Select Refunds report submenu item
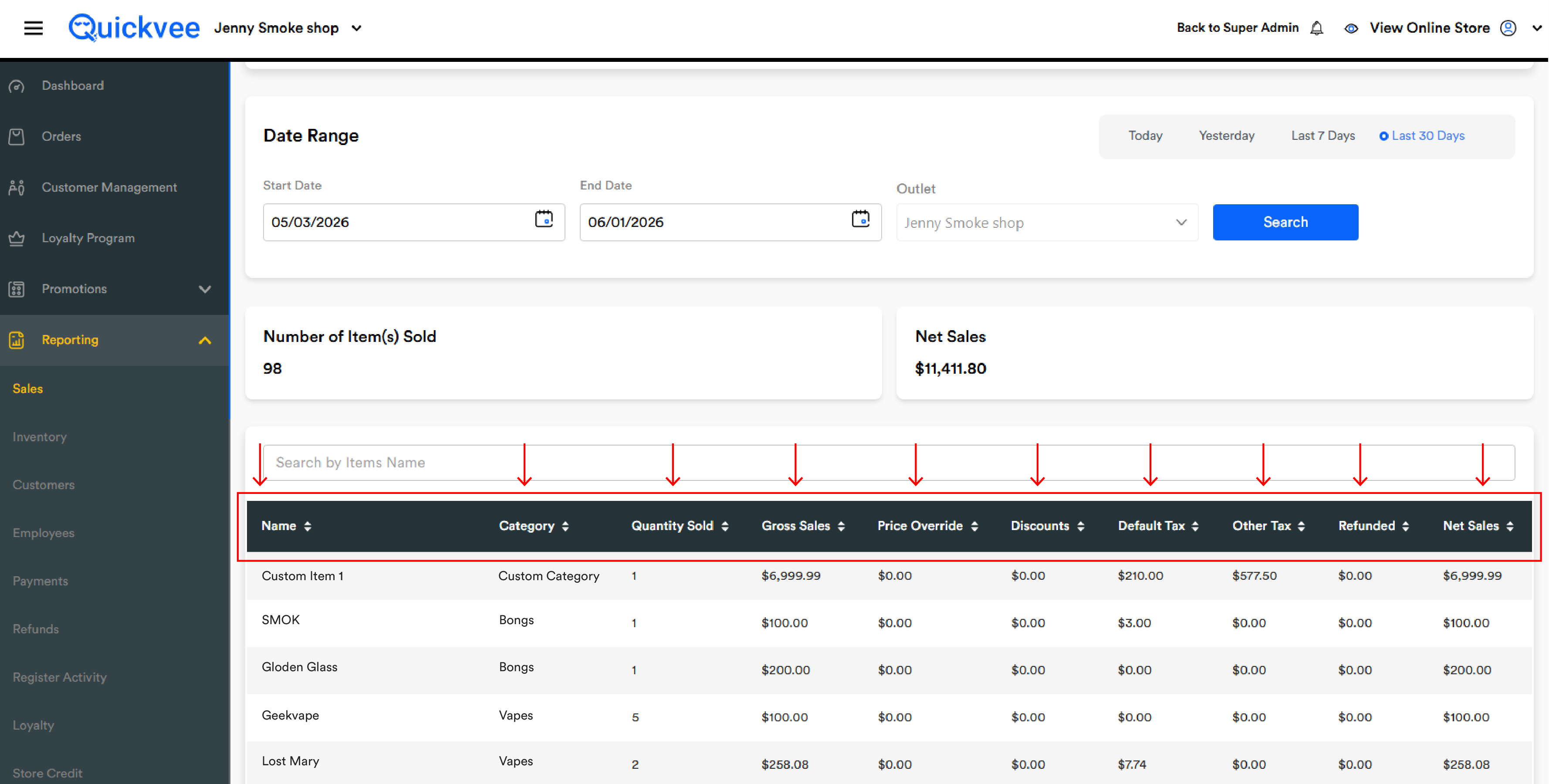The image size is (1549, 784). click(x=35, y=629)
